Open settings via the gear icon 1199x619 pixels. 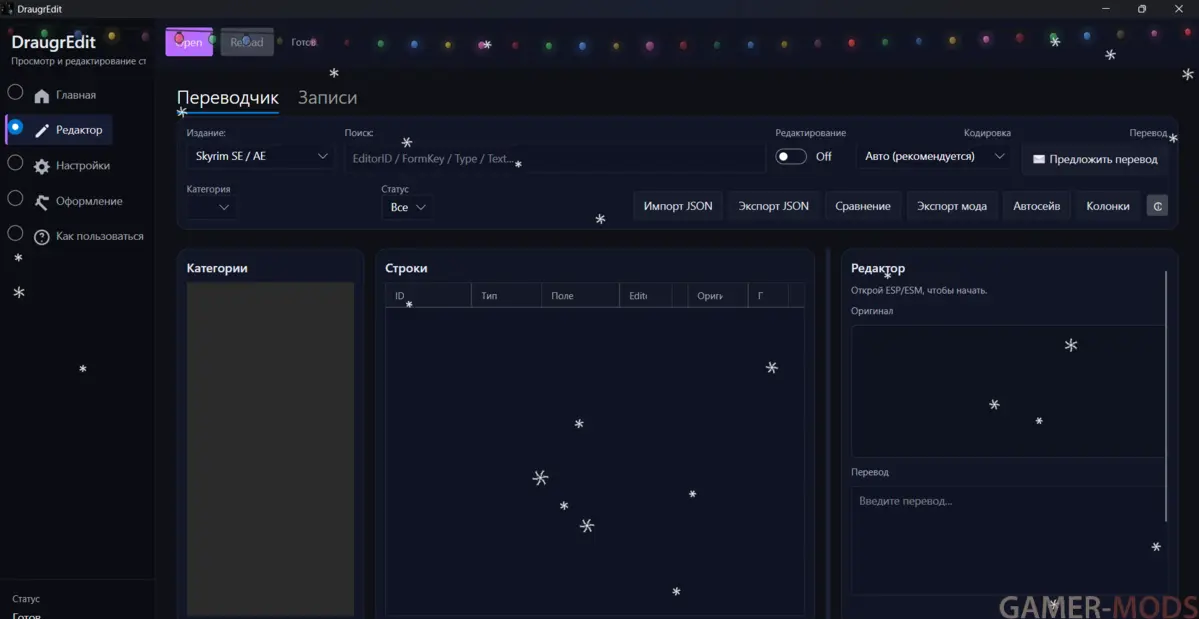[41, 167]
